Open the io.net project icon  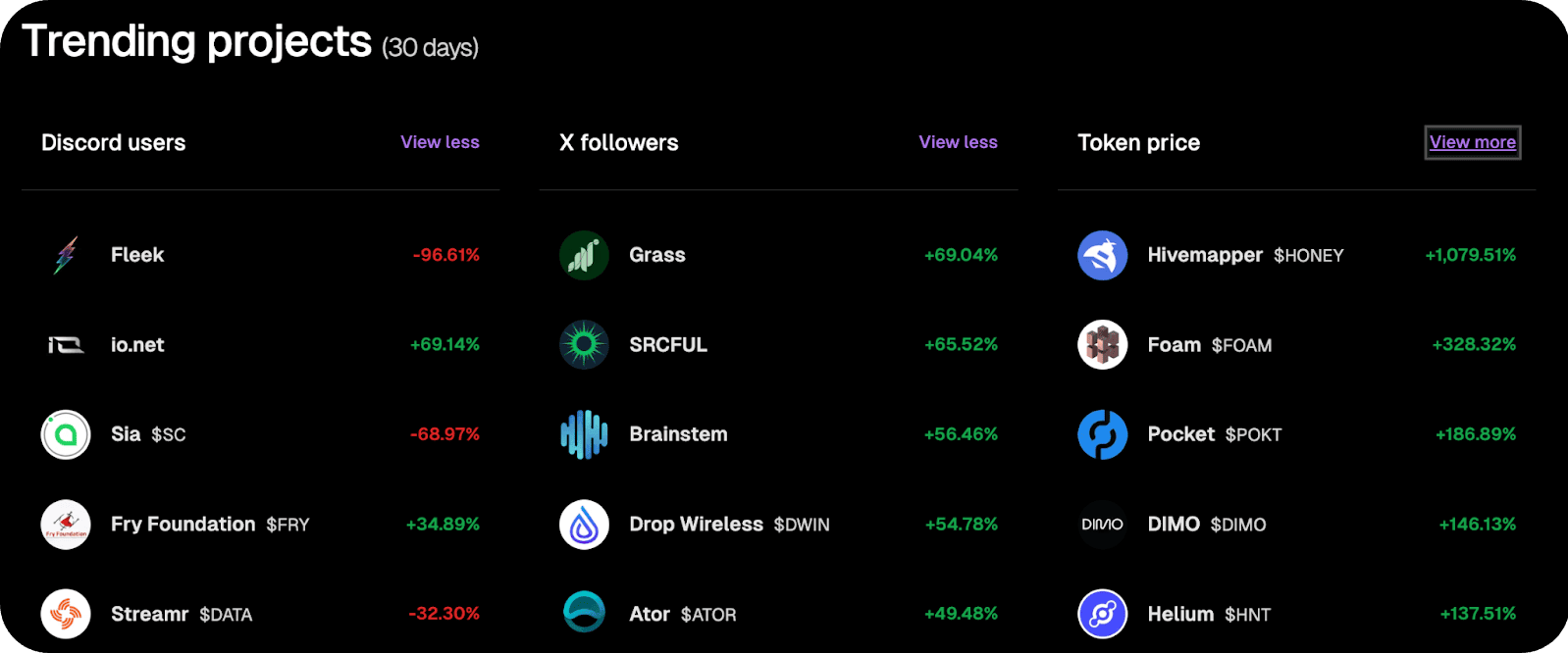(x=66, y=345)
